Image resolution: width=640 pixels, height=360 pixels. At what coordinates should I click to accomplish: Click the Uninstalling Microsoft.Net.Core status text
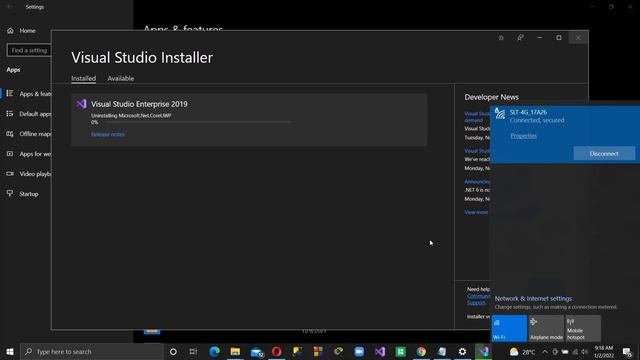tap(131, 116)
